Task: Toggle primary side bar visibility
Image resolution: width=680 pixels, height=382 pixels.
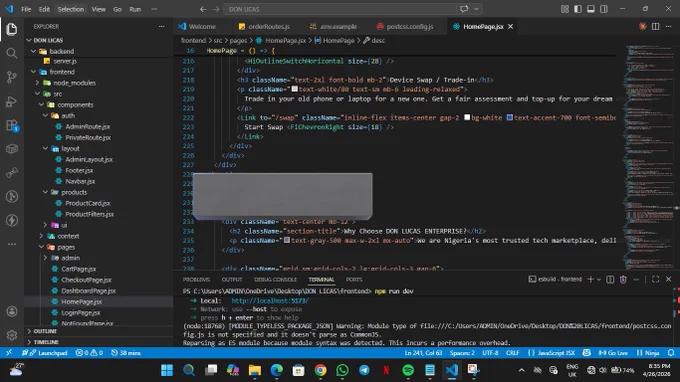Action: 578,9
